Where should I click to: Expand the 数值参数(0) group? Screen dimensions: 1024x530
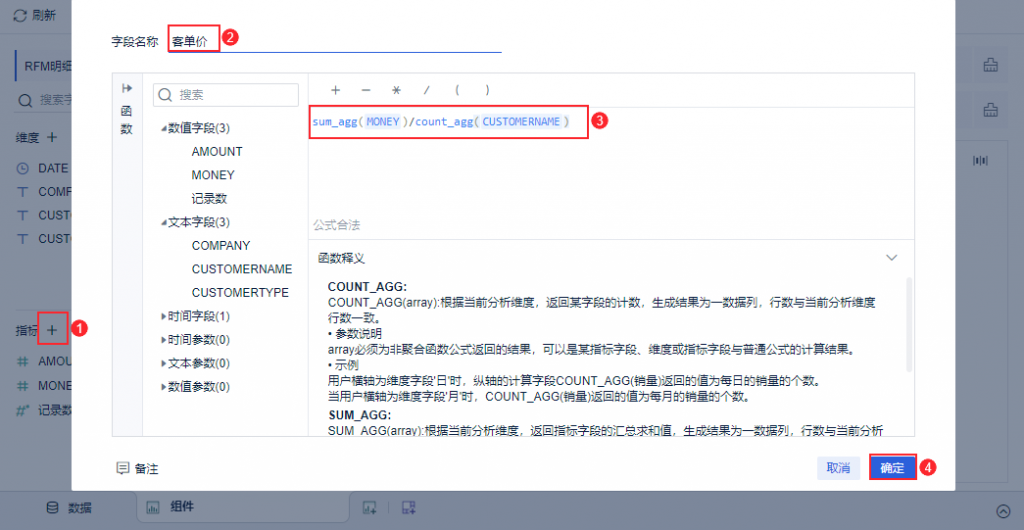point(163,387)
